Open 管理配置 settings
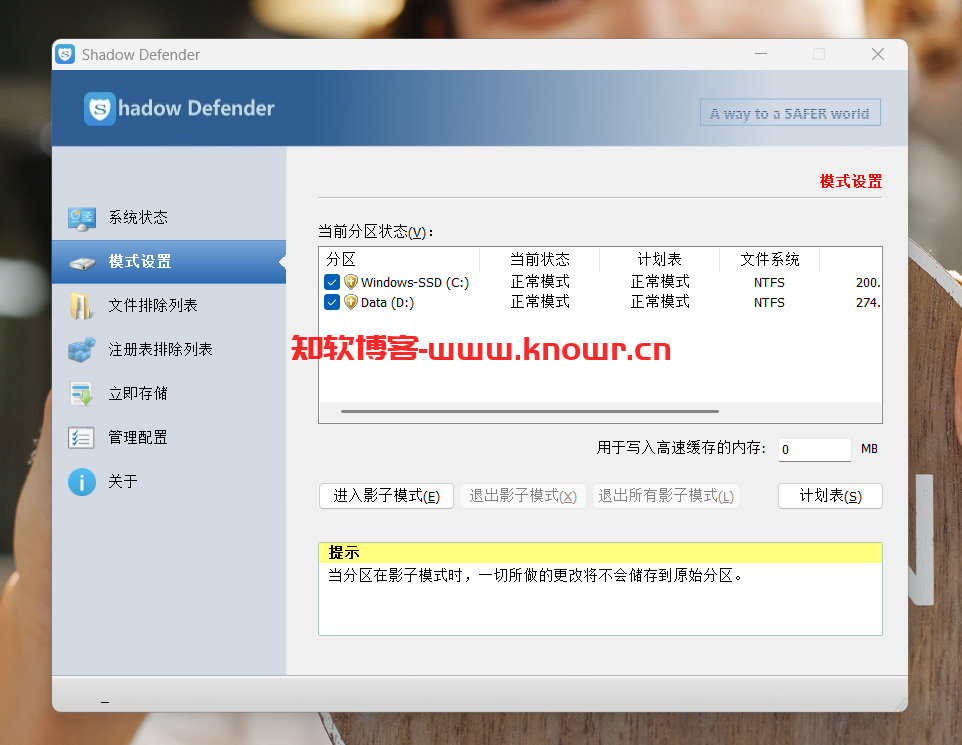 click(169, 438)
